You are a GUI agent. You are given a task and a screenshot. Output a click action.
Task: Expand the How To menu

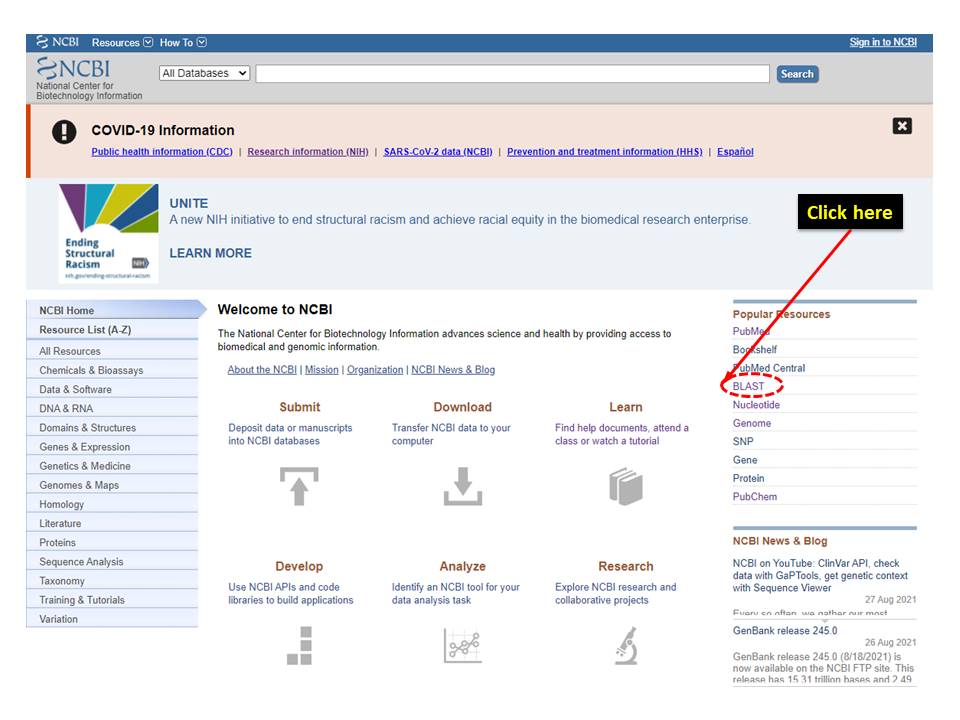pos(183,43)
